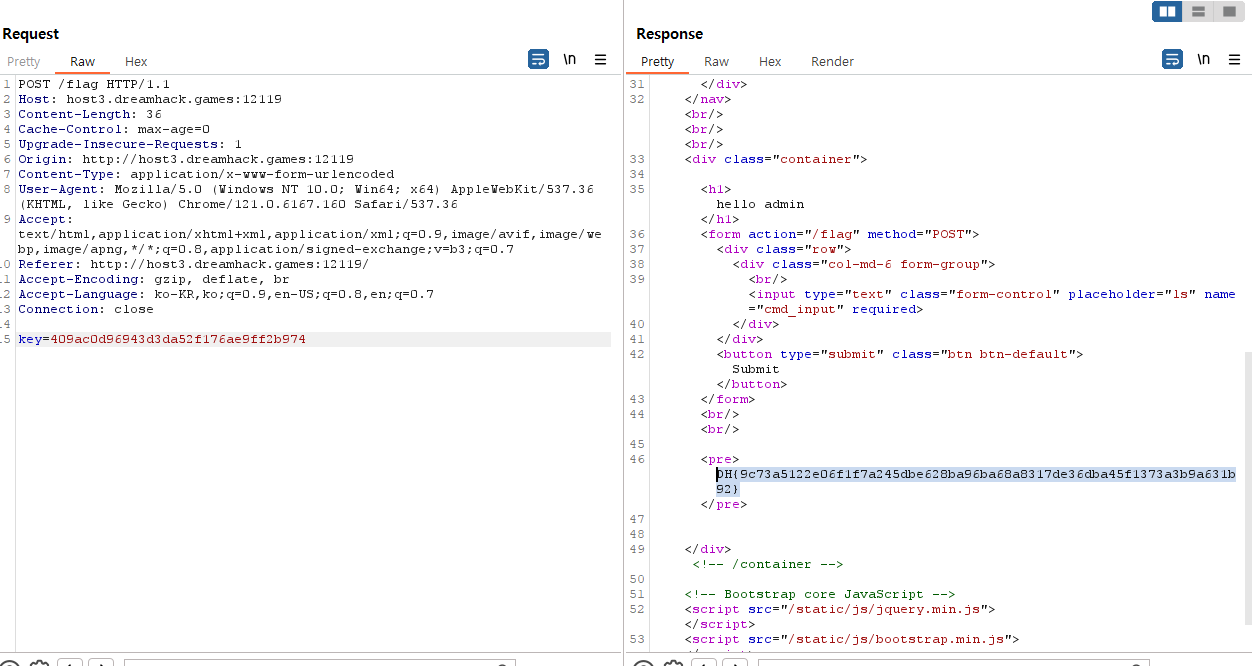Click the 'Accept-Encoding: gzip, deflate, br' header
1252x666 pixels.
[x=153, y=279]
